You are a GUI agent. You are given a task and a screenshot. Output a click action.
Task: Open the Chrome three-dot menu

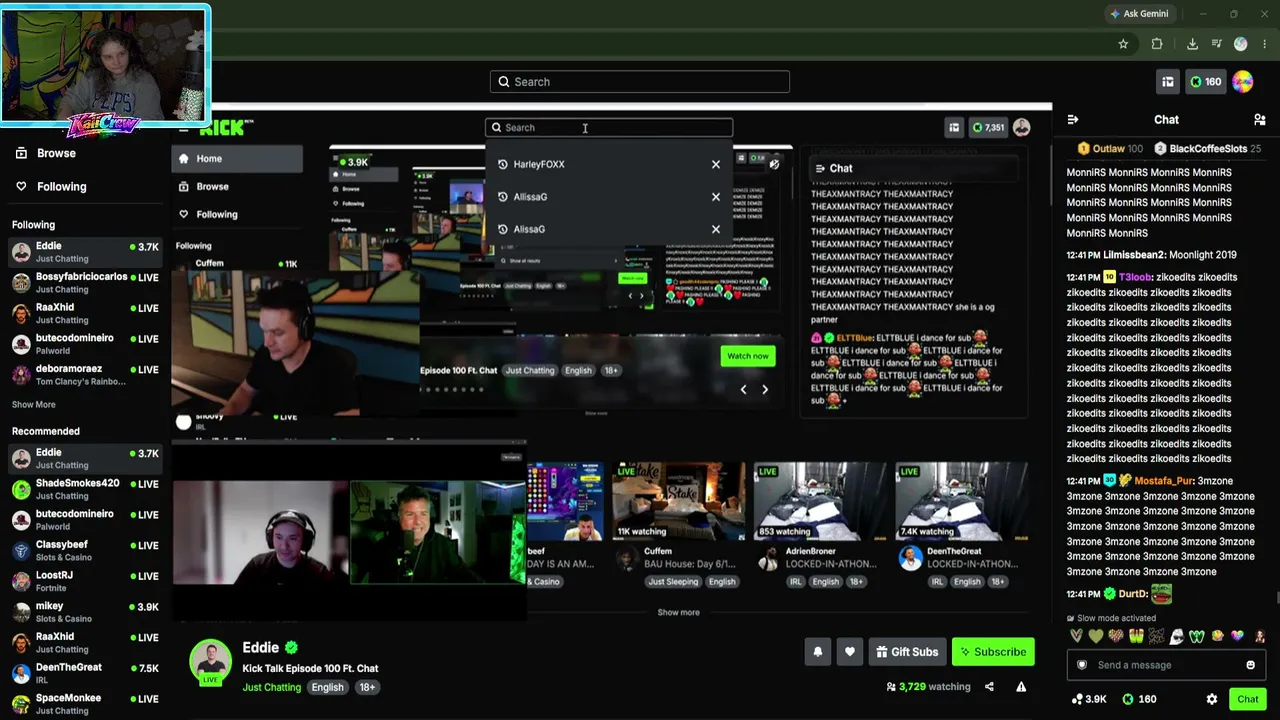(1265, 44)
